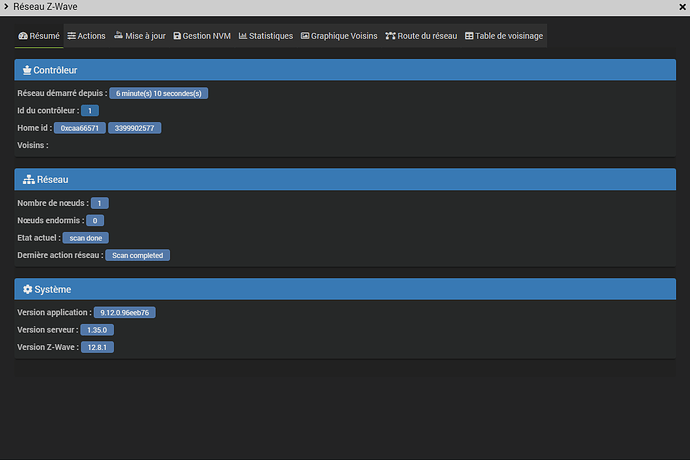Click the Système panel header
Image resolution: width=690 pixels, height=460 pixels.
[345, 289]
